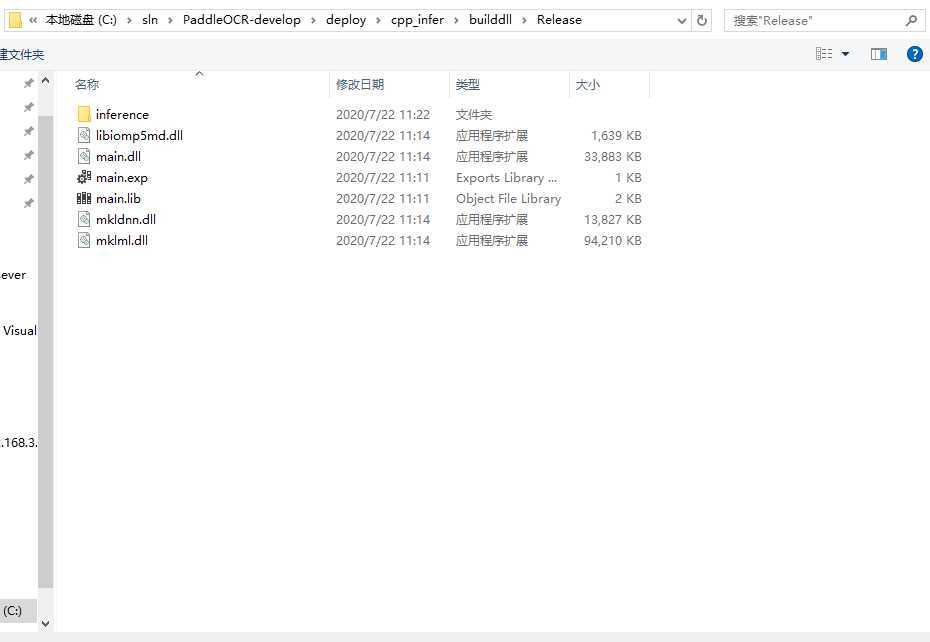Image resolution: width=930 pixels, height=642 pixels.
Task: Click the refresh button in address bar
Action: 702,20
